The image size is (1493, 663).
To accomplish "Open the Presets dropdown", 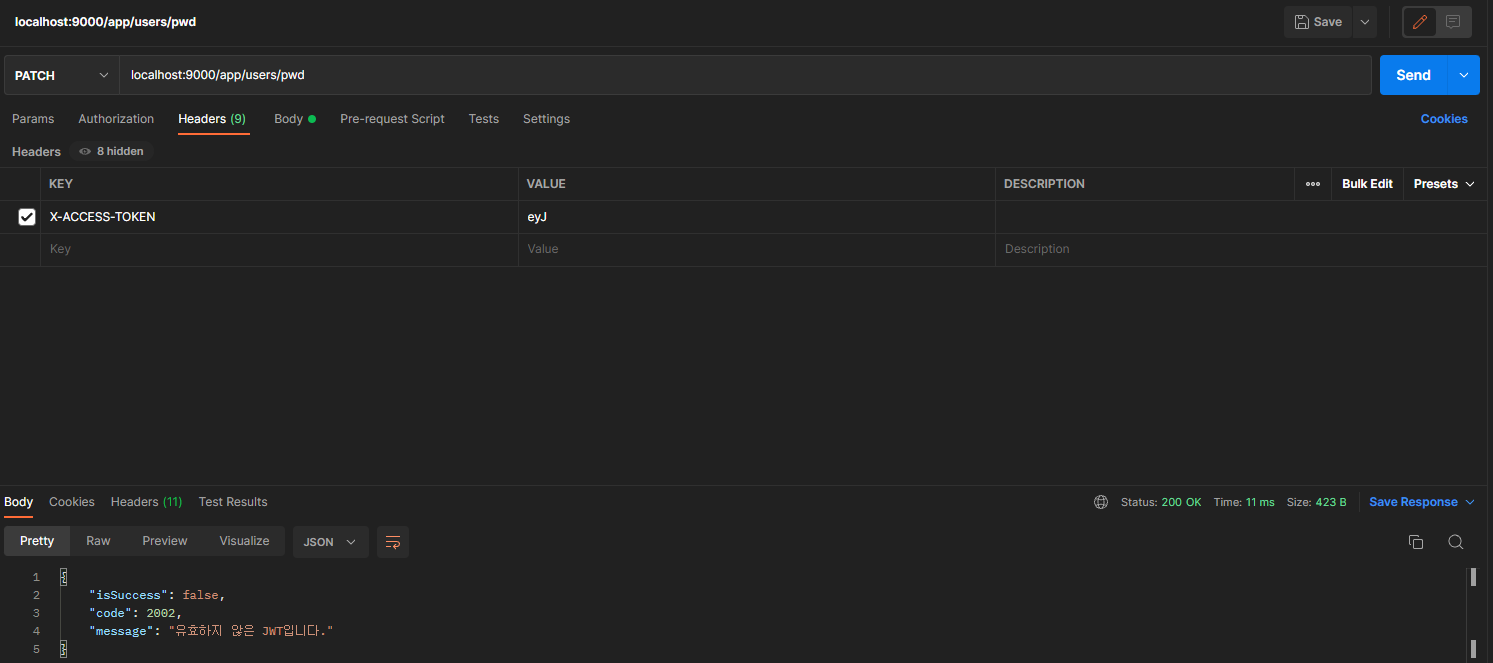I will point(1444,184).
